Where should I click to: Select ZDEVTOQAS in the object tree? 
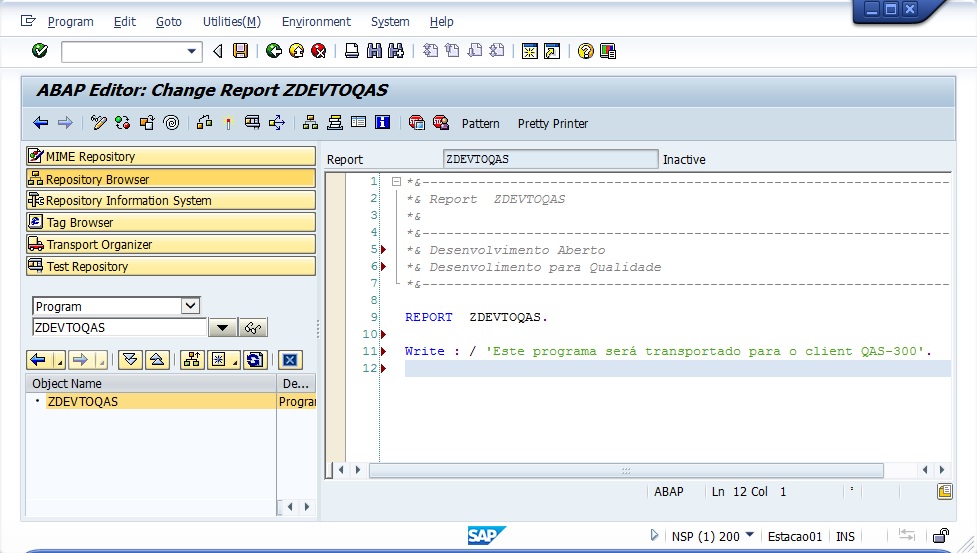coord(82,402)
